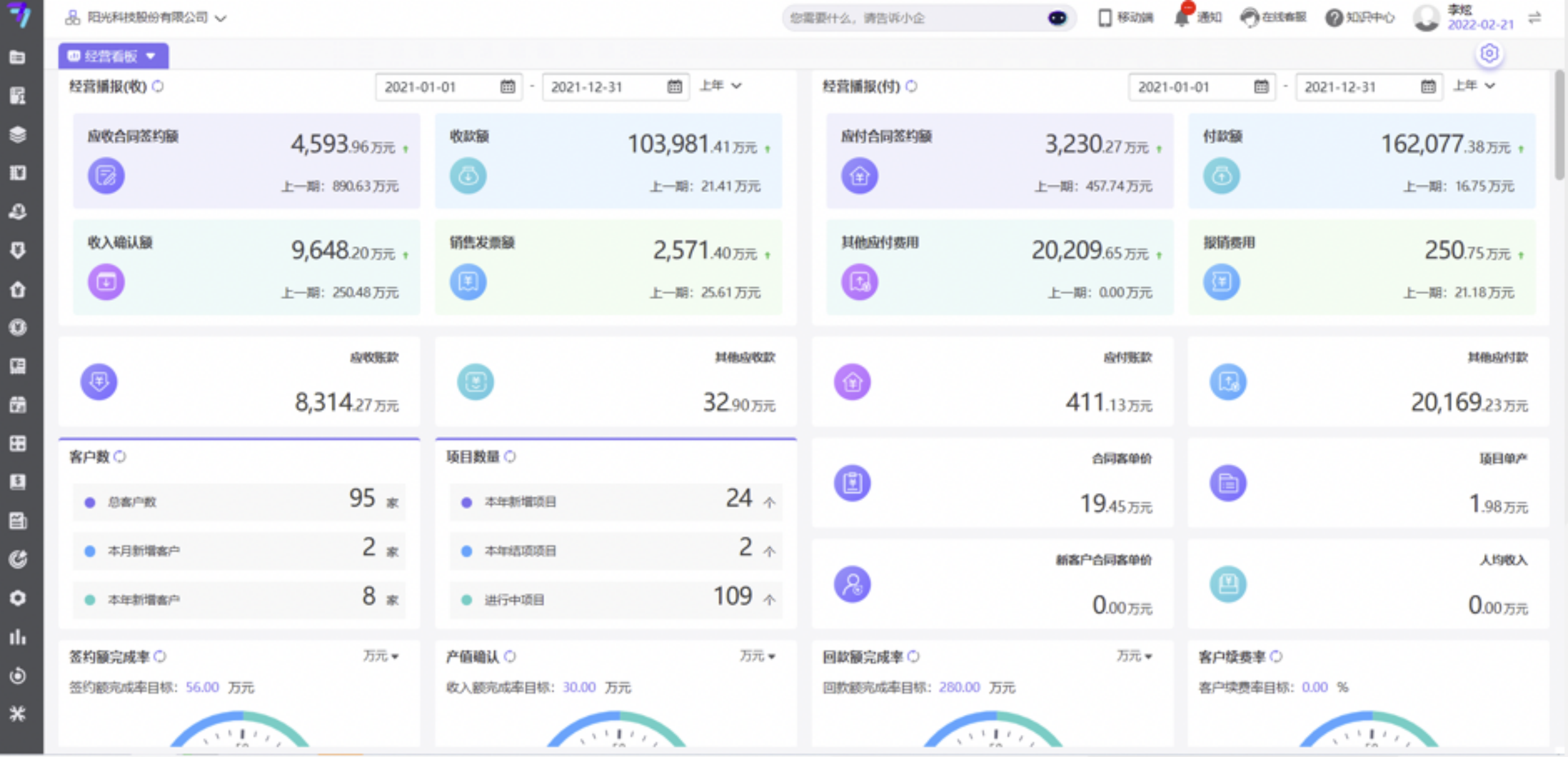Open the knowledge center help icon
This screenshot has height=757, width=1568.
1334,18
